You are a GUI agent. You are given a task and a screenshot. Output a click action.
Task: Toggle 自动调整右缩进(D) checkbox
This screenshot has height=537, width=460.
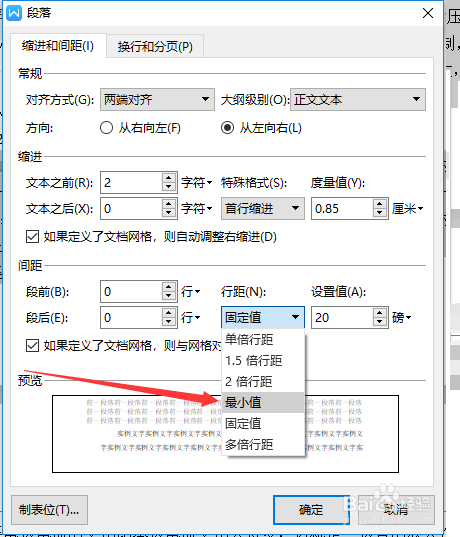pos(32,236)
